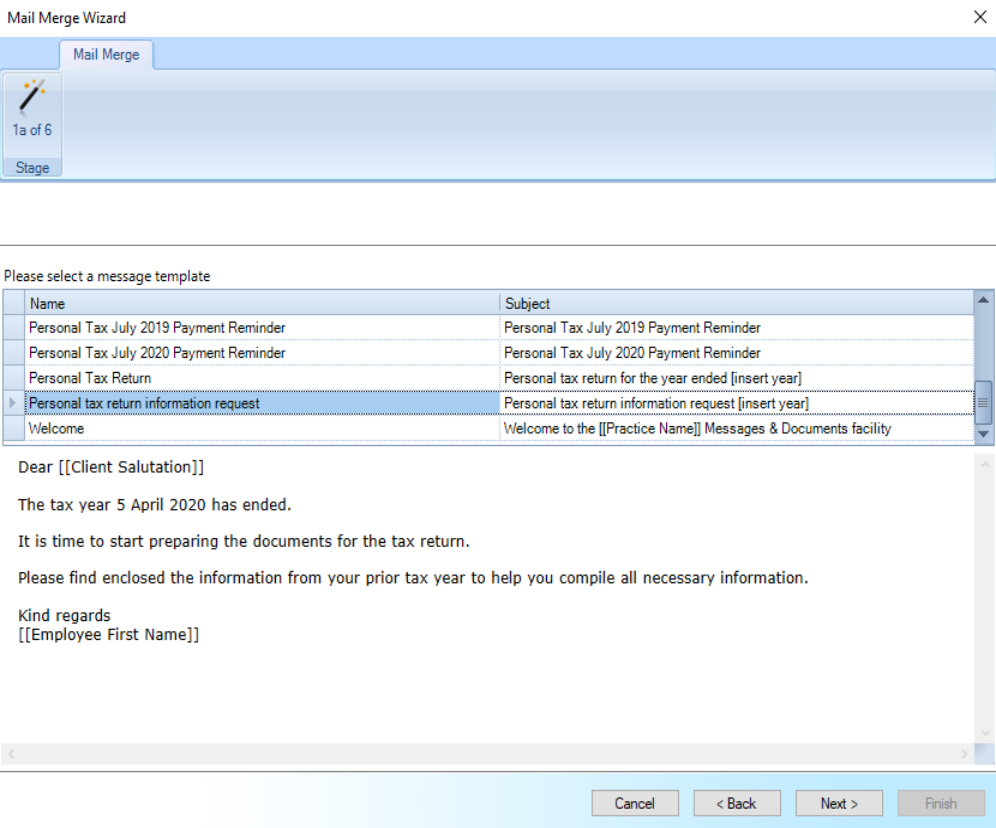
Task: Click the '[[Employee First Name]]' placeholder text
Action: 109,635
